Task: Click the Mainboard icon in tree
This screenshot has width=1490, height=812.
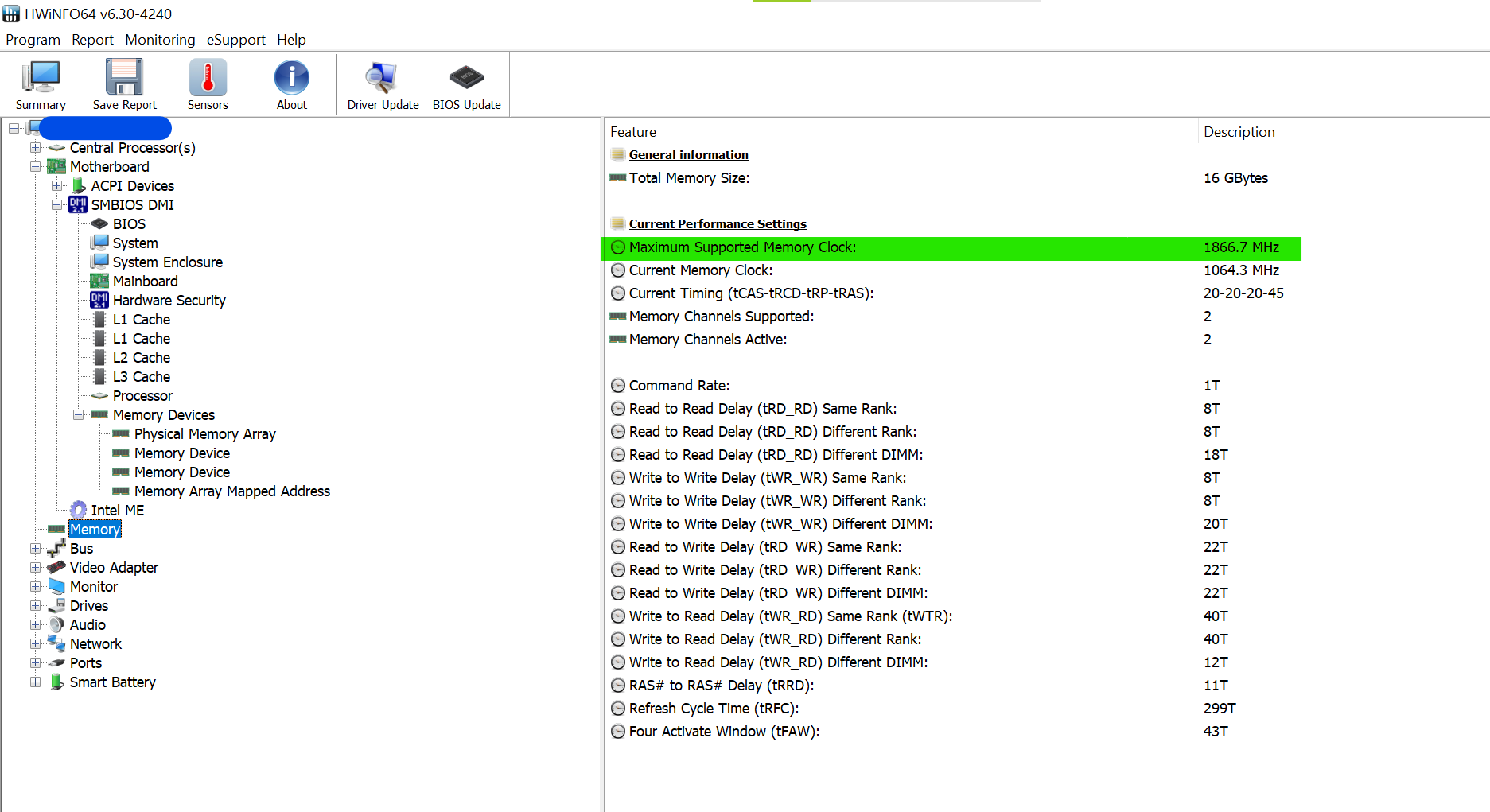Action: [x=99, y=281]
